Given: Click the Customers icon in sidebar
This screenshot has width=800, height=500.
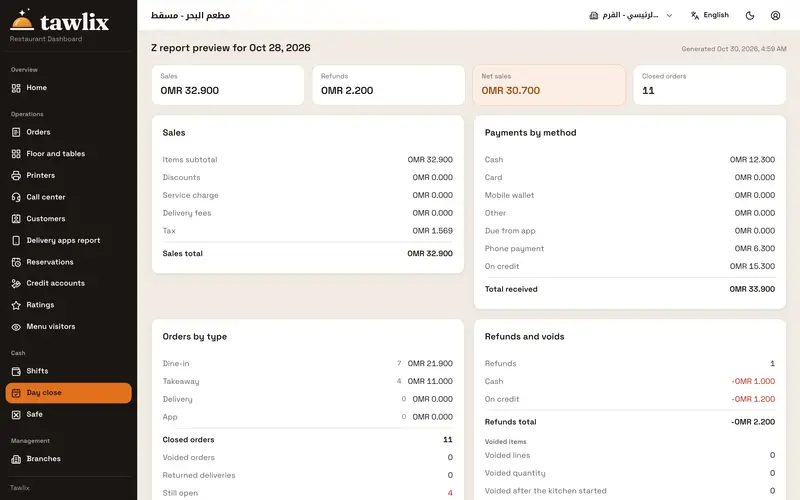Looking at the screenshot, I should 16,219.
